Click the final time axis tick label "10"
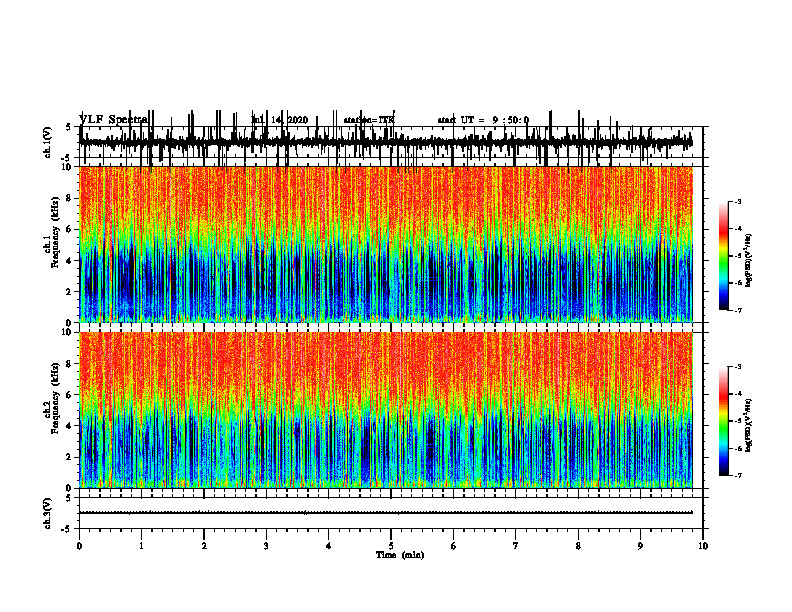Image resolution: width=792 pixels, height=612 pixels. [x=703, y=546]
